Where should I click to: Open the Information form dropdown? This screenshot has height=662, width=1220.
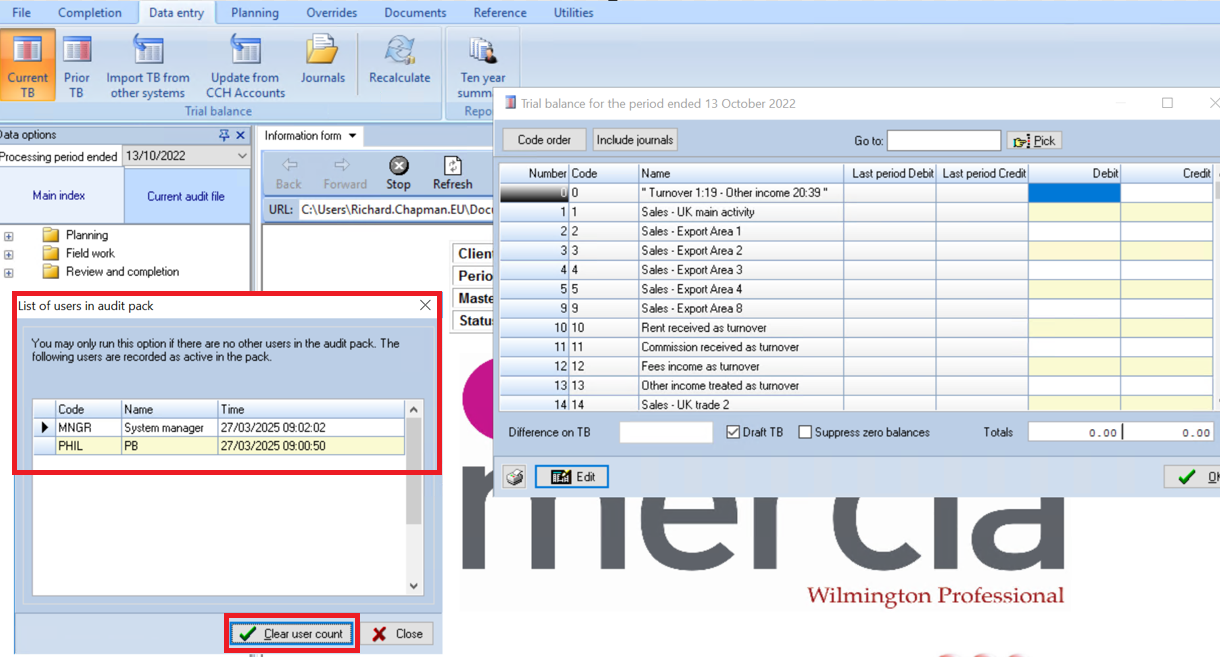pyautogui.click(x=353, y=136)
